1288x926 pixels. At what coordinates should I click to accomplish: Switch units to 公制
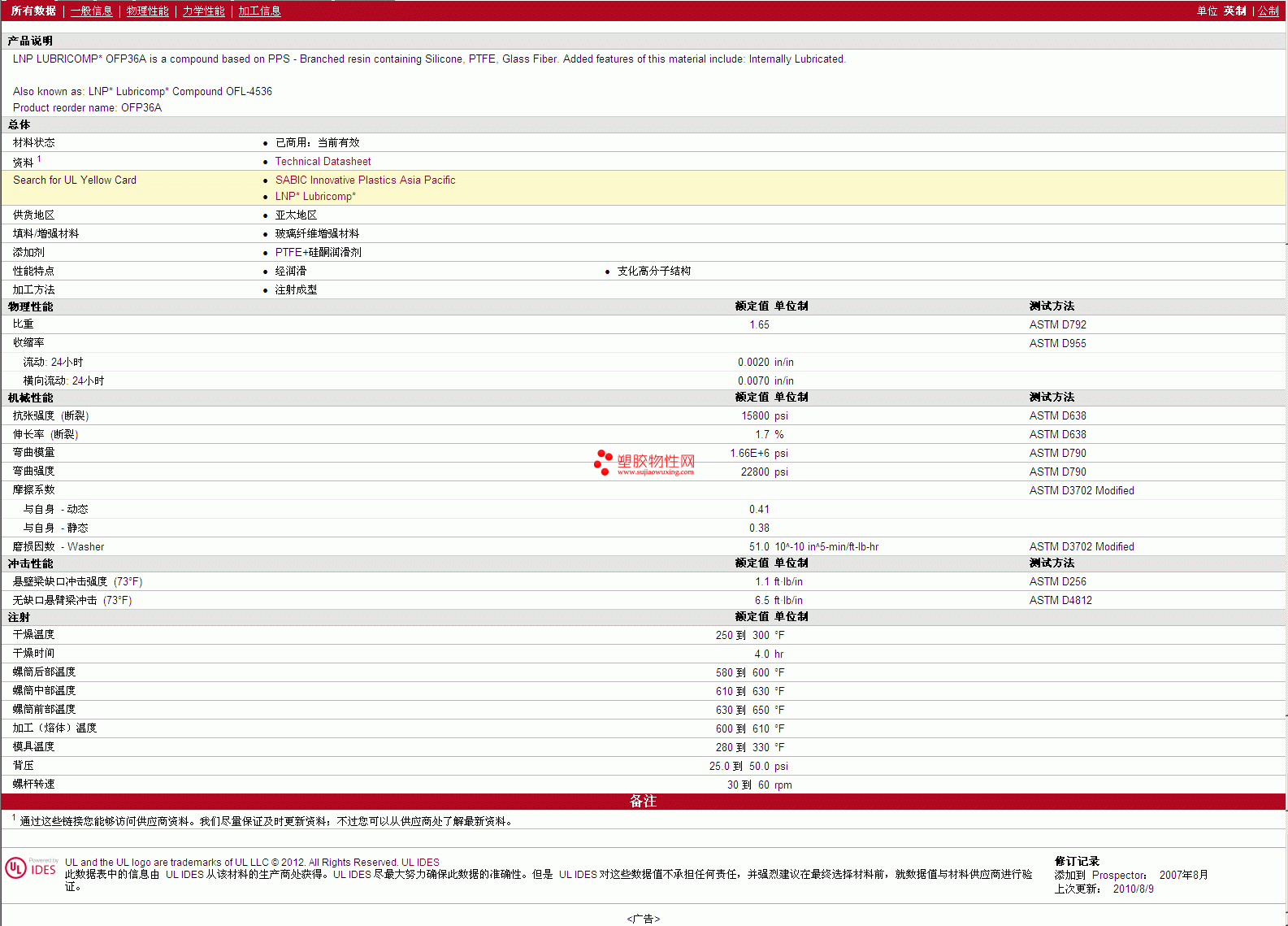click(x=1268, y=11)
